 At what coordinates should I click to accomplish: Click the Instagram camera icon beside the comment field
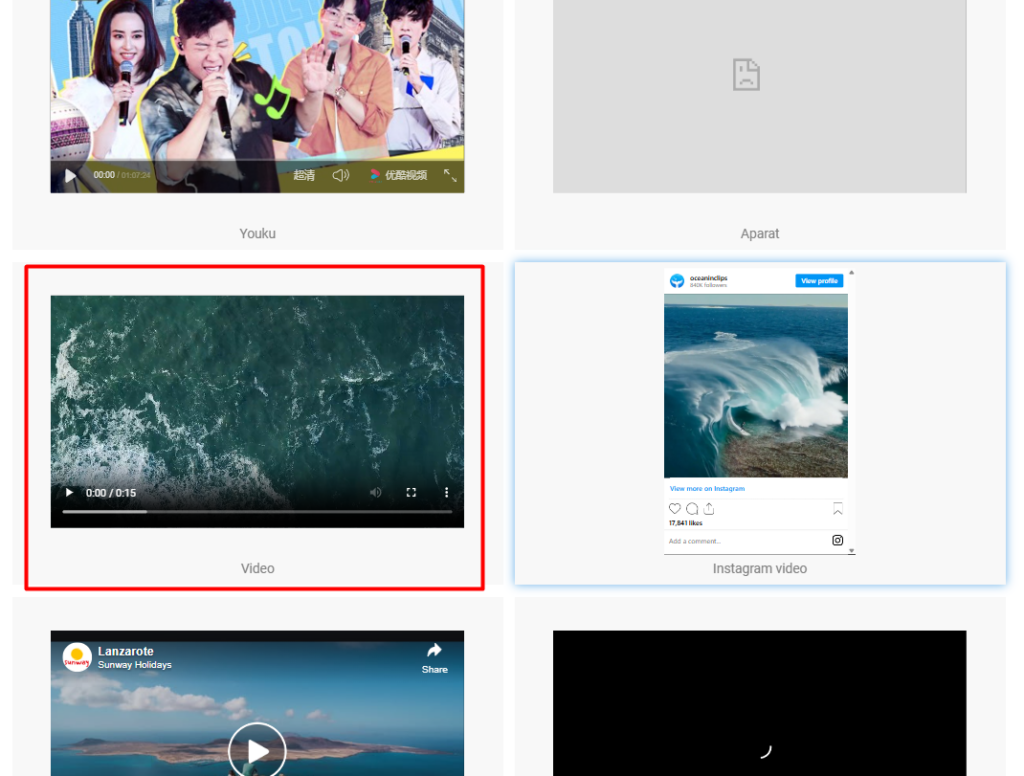click(x=838, y=540)
